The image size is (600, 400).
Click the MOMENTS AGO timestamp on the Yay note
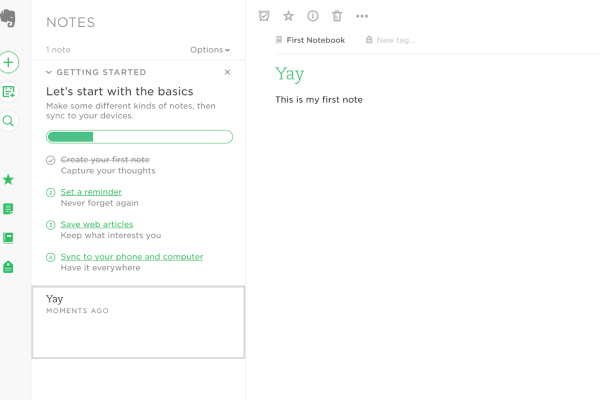(x=77, y=310)
